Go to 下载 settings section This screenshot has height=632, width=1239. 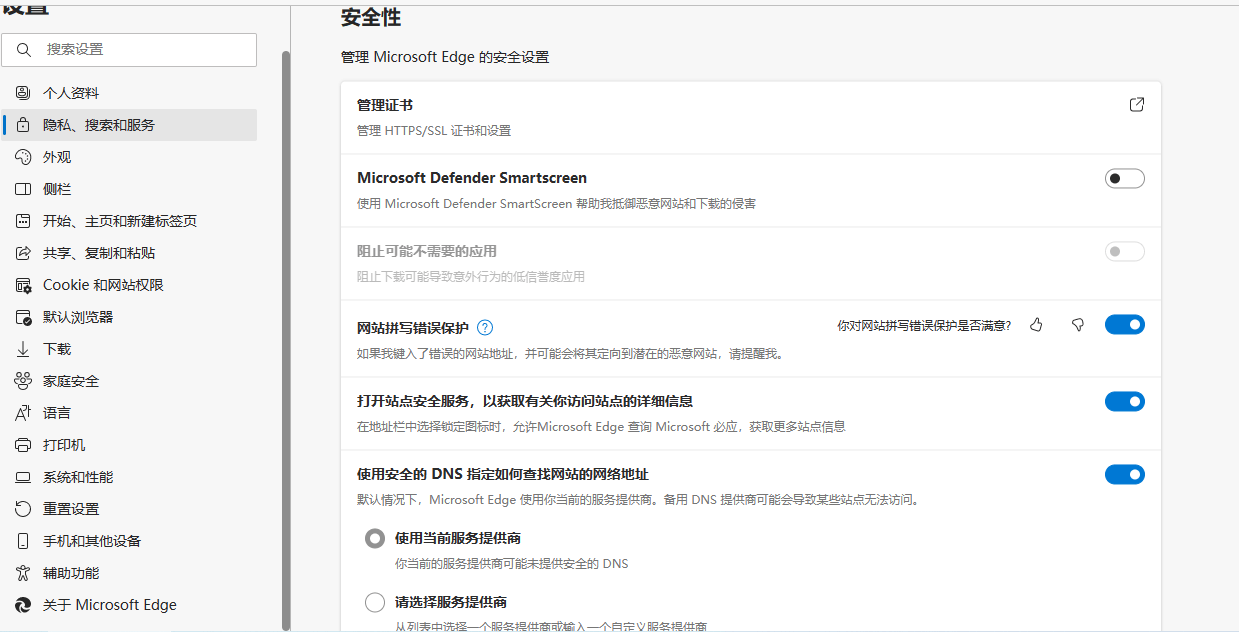129,349
